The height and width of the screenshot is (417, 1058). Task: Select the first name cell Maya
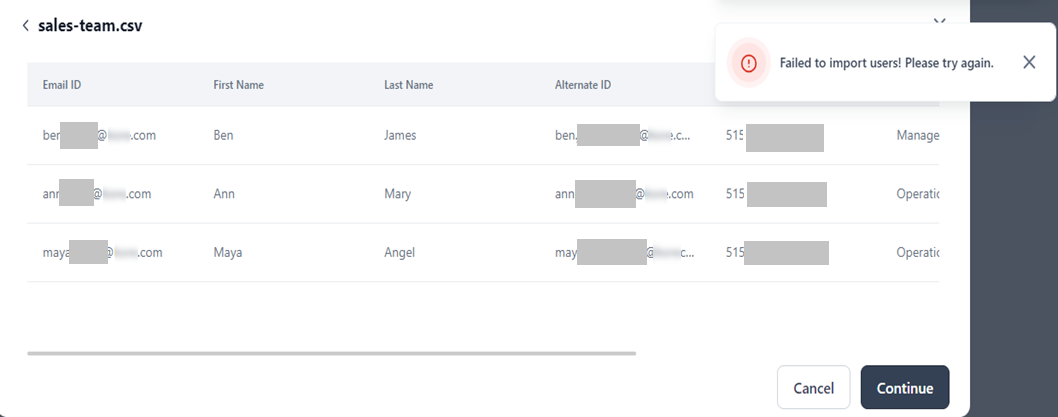(227, 253)
